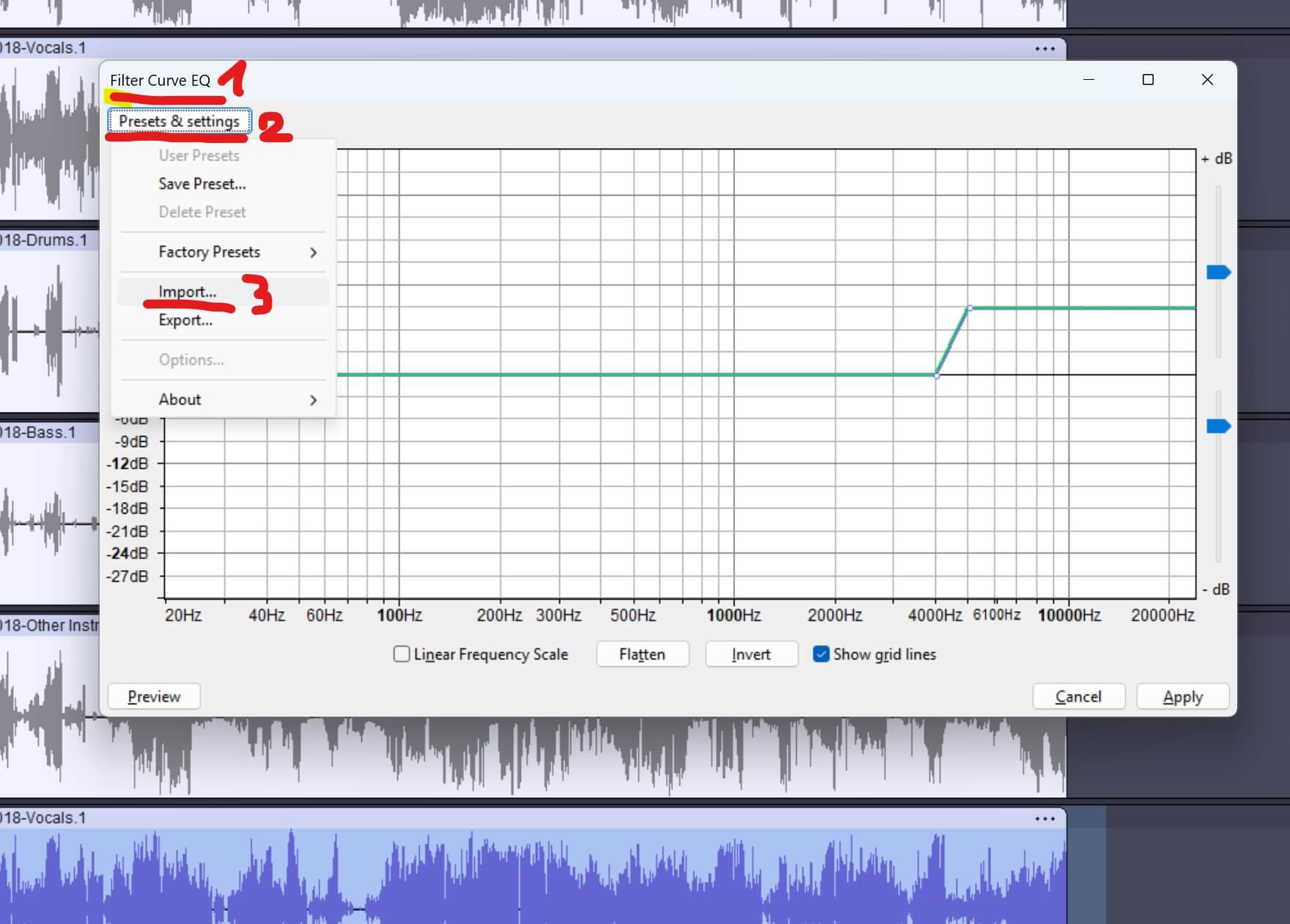Open the top Vocals track options menu
1290x924 pixels.
point(1044,49)
